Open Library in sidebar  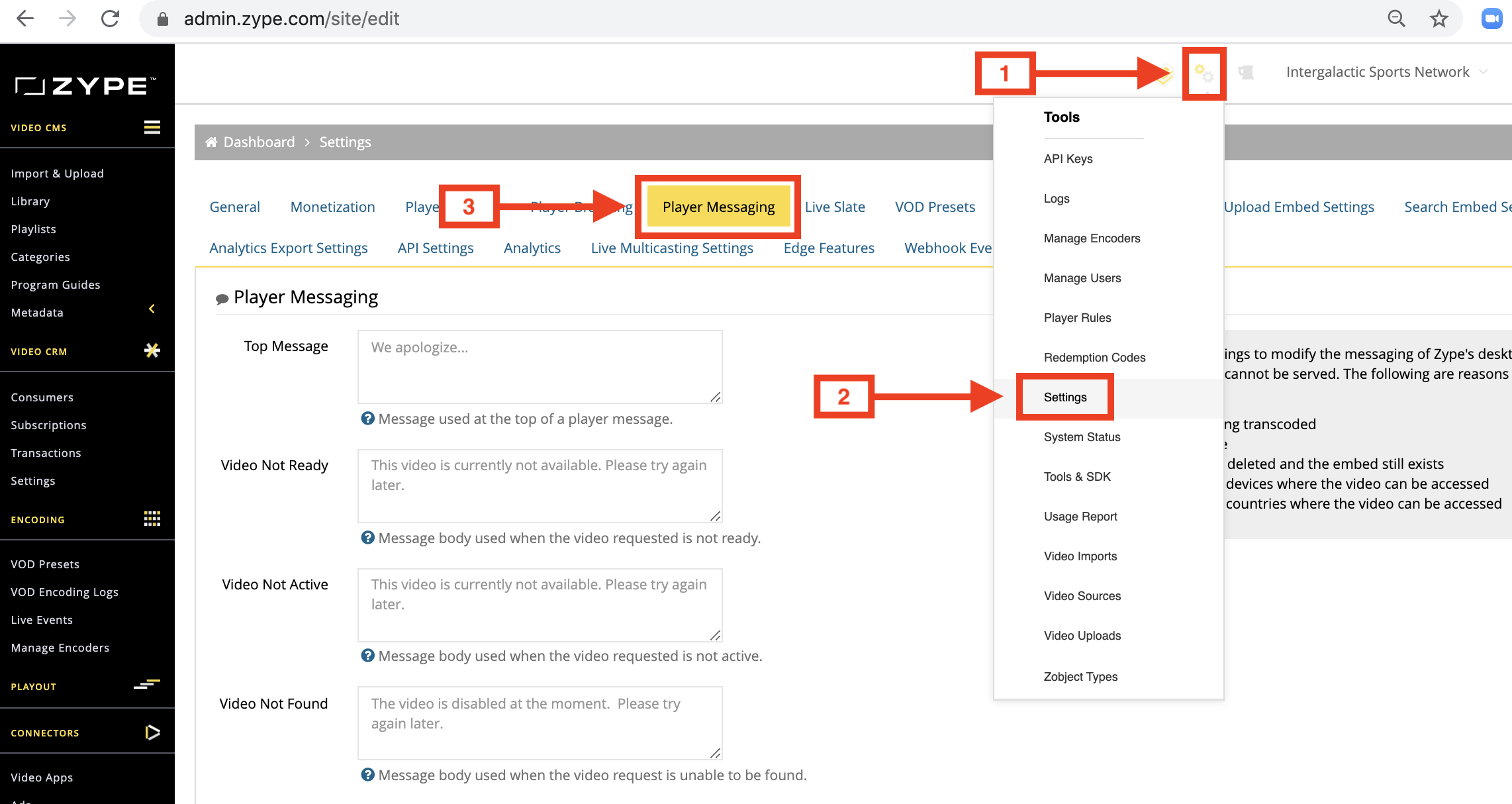pos(30,201)
